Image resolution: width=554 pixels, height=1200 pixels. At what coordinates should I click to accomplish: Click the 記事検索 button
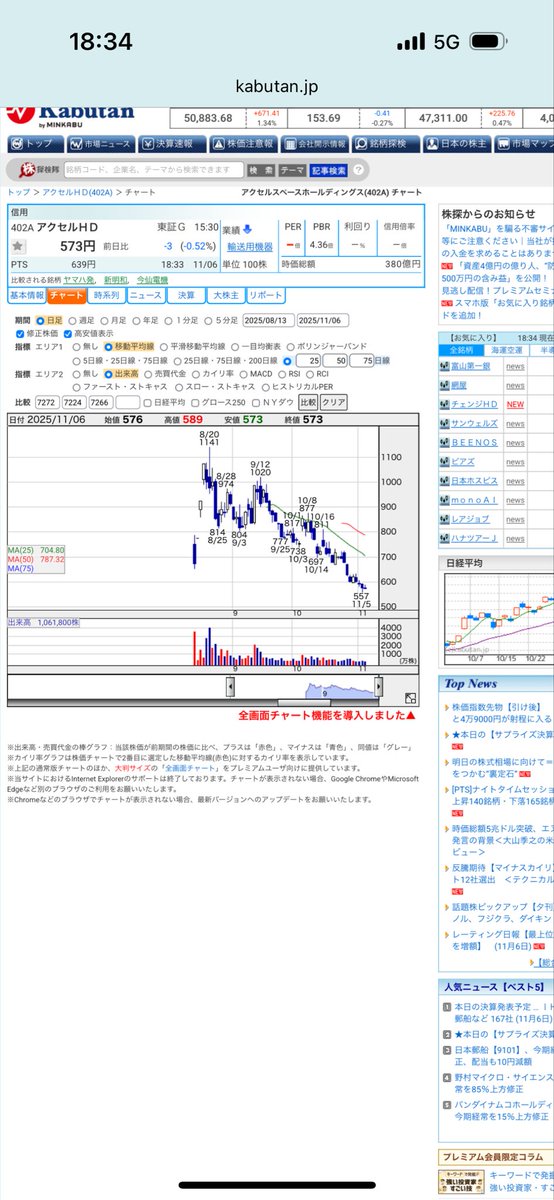click(x=329, y=171)
